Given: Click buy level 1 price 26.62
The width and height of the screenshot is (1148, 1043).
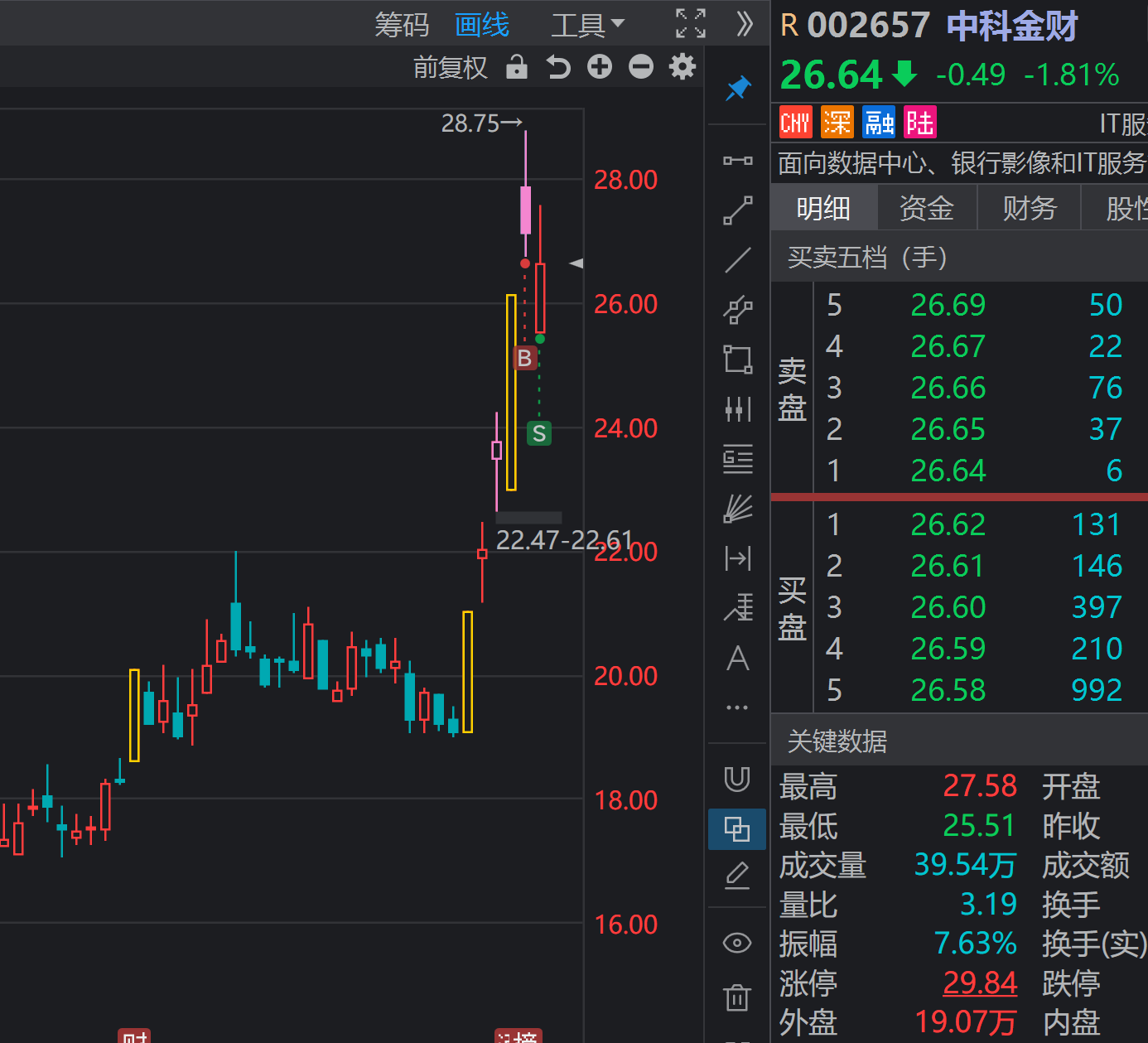Looking at the screenshot, I should click(x=948, y=524).
